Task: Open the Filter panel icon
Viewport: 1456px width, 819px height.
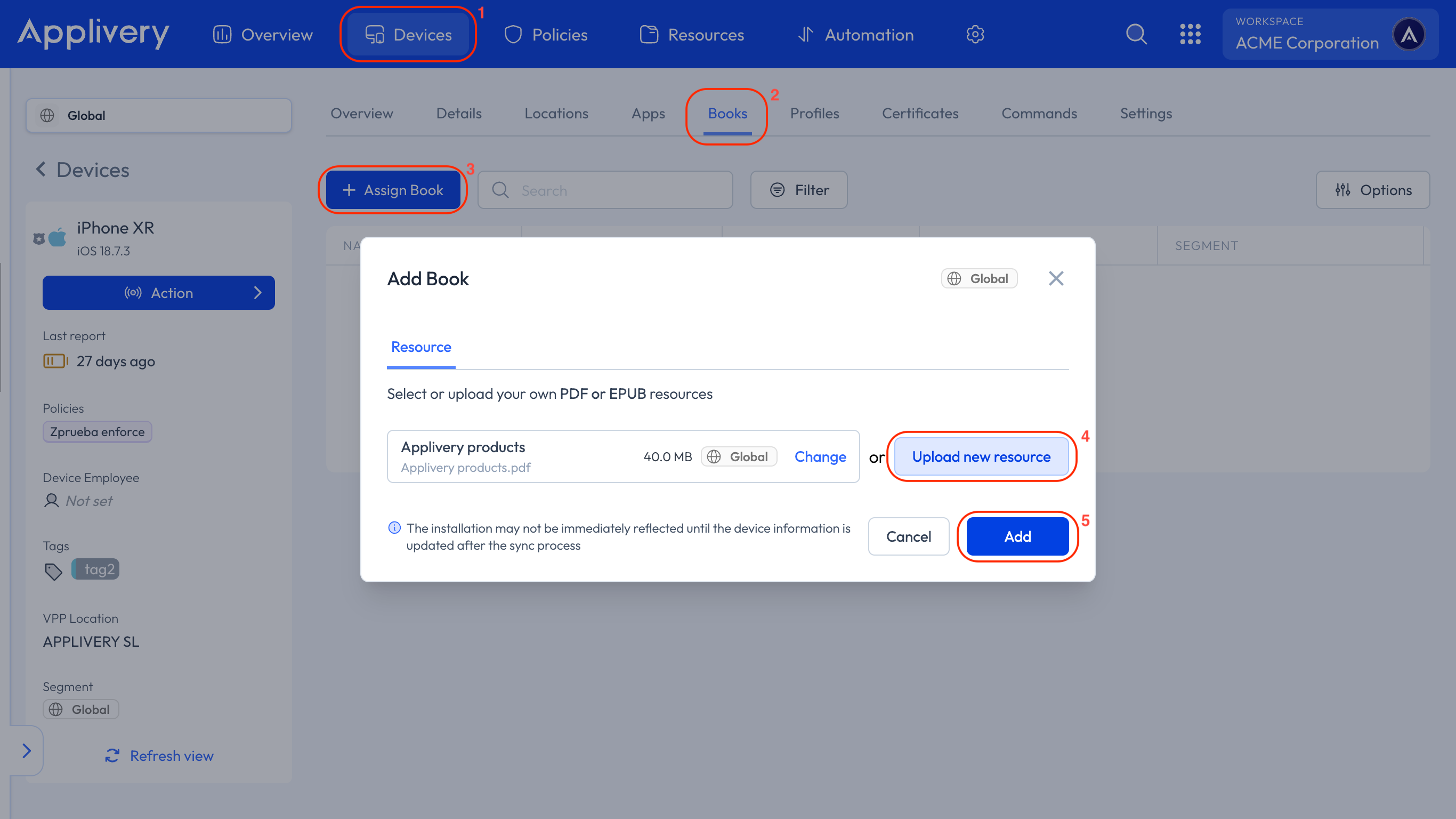Action: [x=776, y=189]
